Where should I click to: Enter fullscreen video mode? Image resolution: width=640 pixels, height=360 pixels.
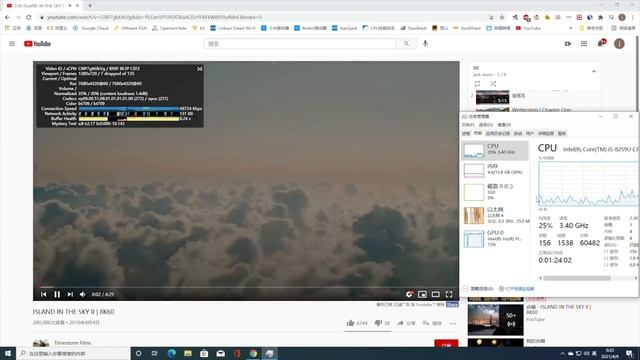[449, 294]
